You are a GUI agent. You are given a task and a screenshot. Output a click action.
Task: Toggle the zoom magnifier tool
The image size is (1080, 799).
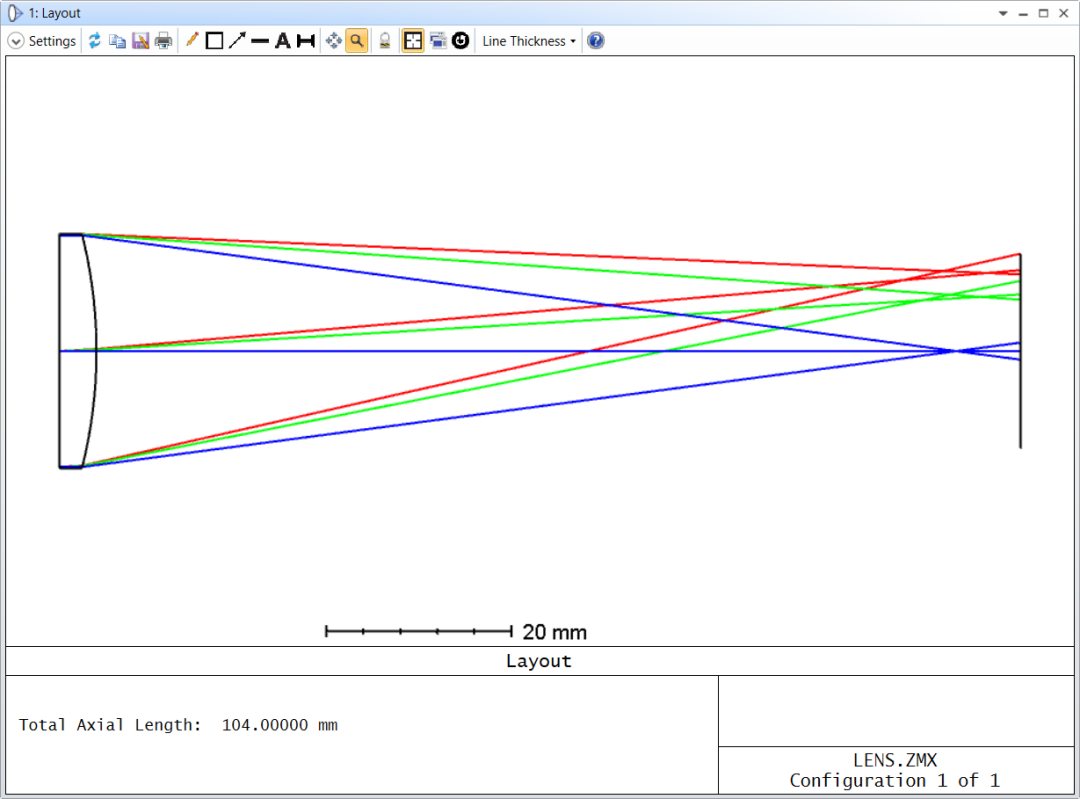click(357, 40)
